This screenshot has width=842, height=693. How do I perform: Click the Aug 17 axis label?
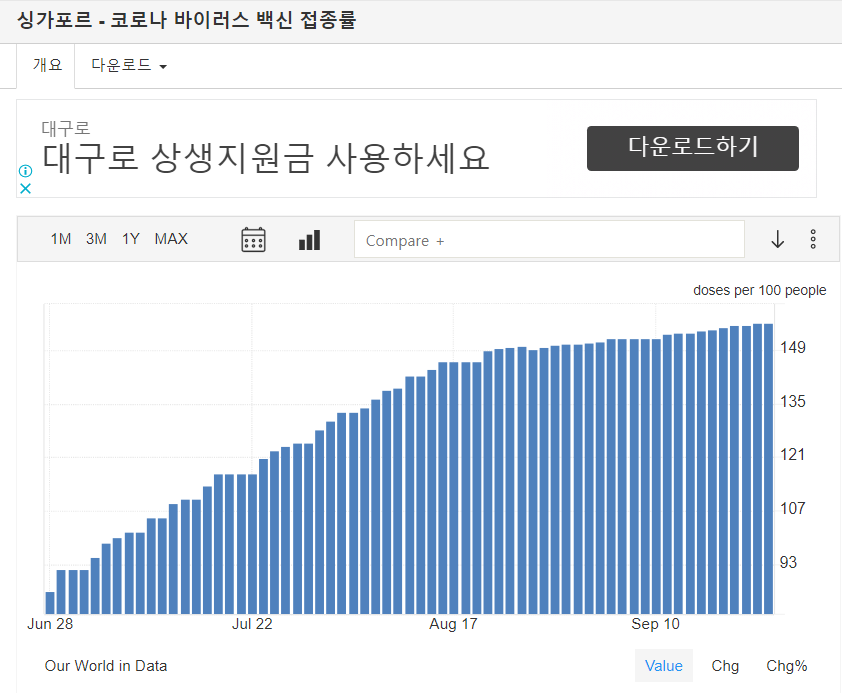453,624
